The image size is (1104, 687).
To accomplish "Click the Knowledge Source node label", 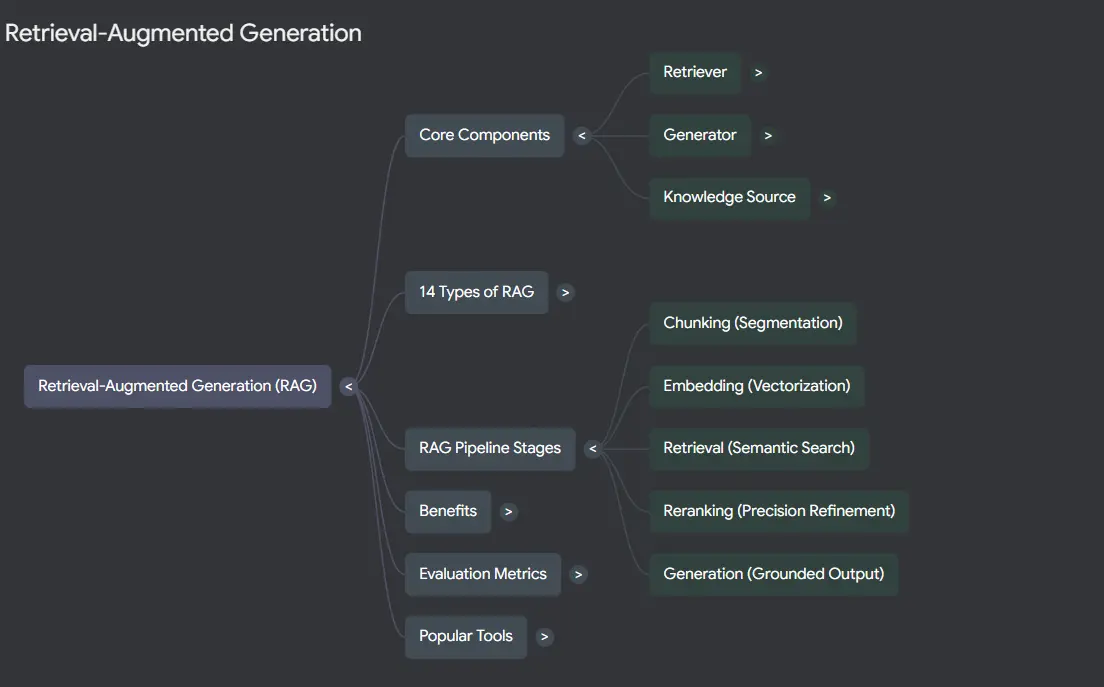I will pyautogui.click(x=729, y=198).
